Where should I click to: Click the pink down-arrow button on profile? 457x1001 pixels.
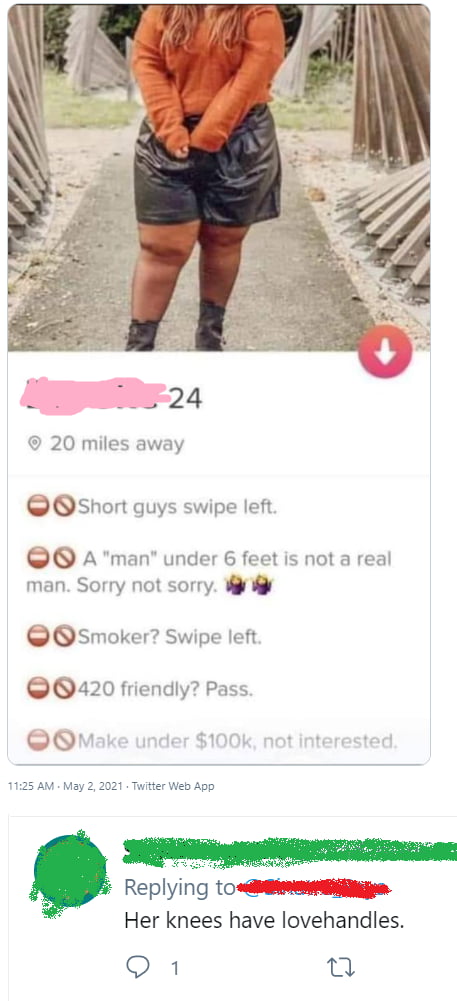pos(385,350)
